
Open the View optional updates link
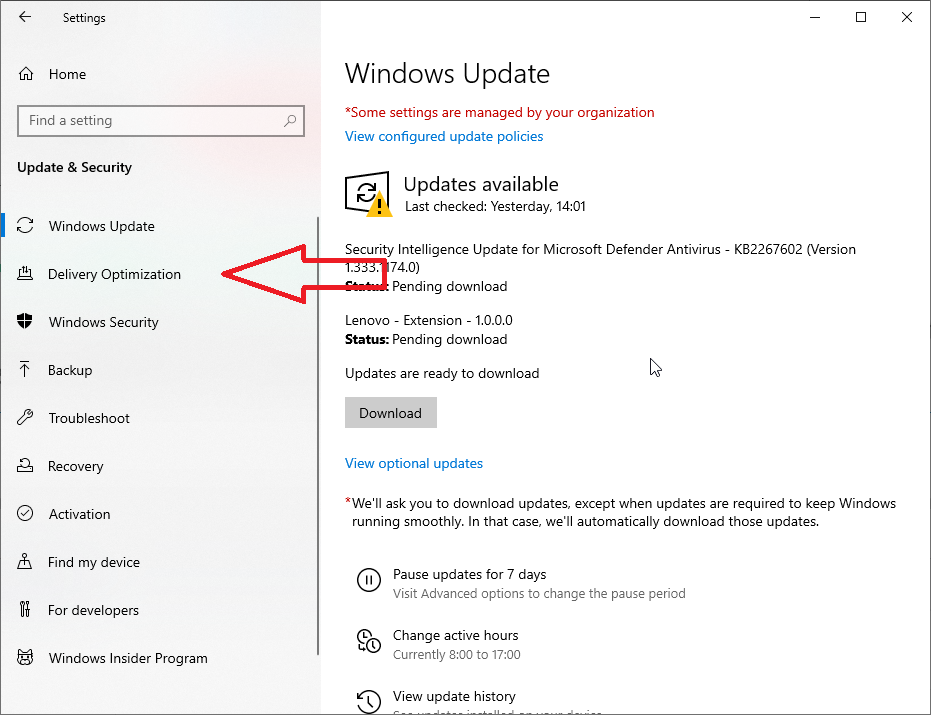point(414,463)
